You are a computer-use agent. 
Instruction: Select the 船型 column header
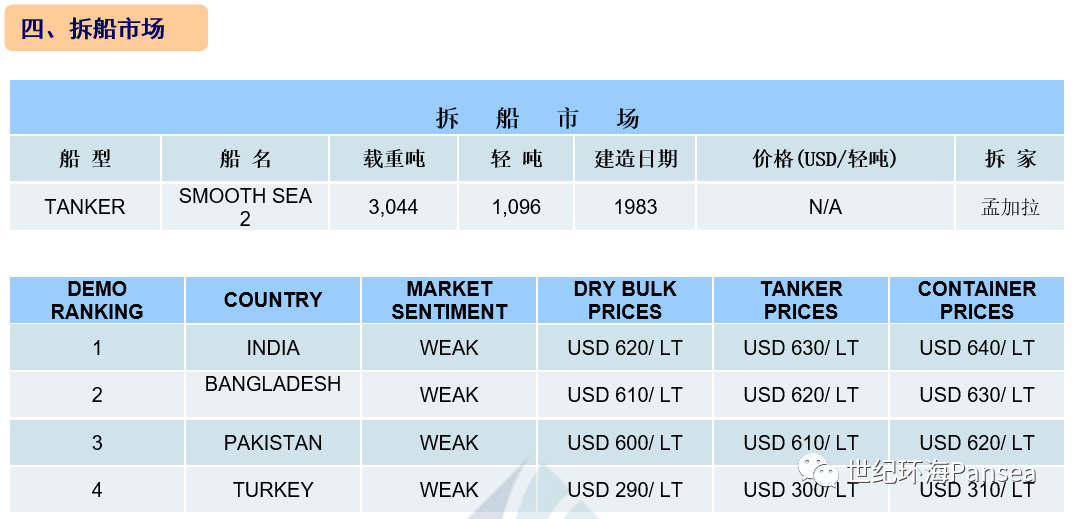coord(85,159)
